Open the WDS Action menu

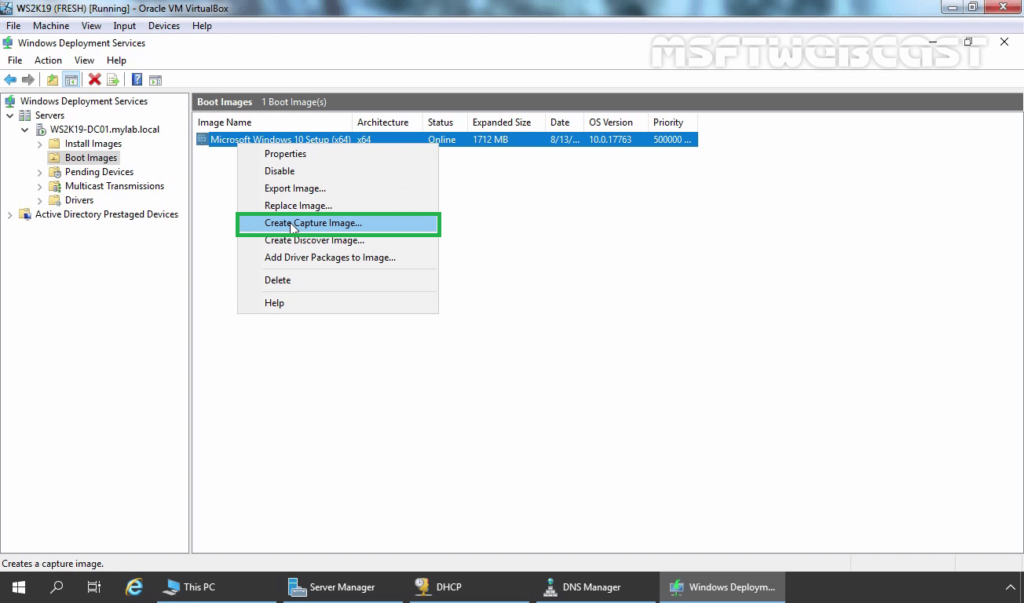(x=48, y=60)
